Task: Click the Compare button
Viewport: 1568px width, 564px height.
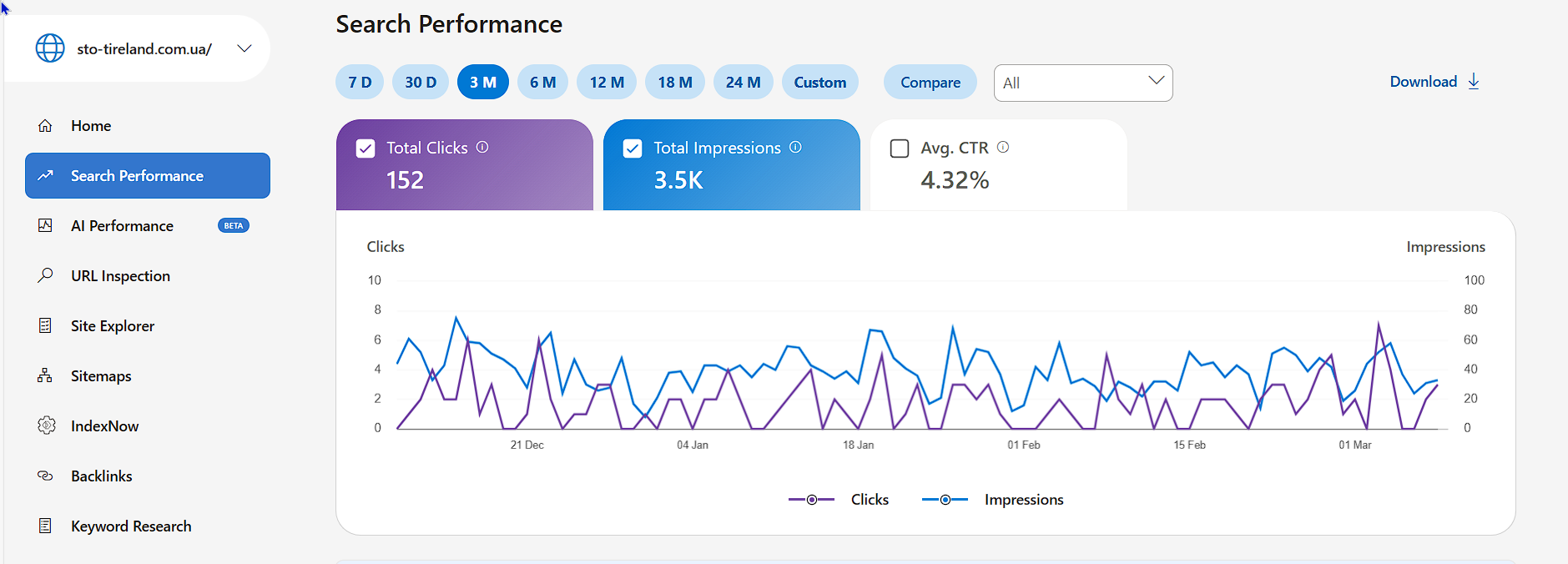Action: 930,83
